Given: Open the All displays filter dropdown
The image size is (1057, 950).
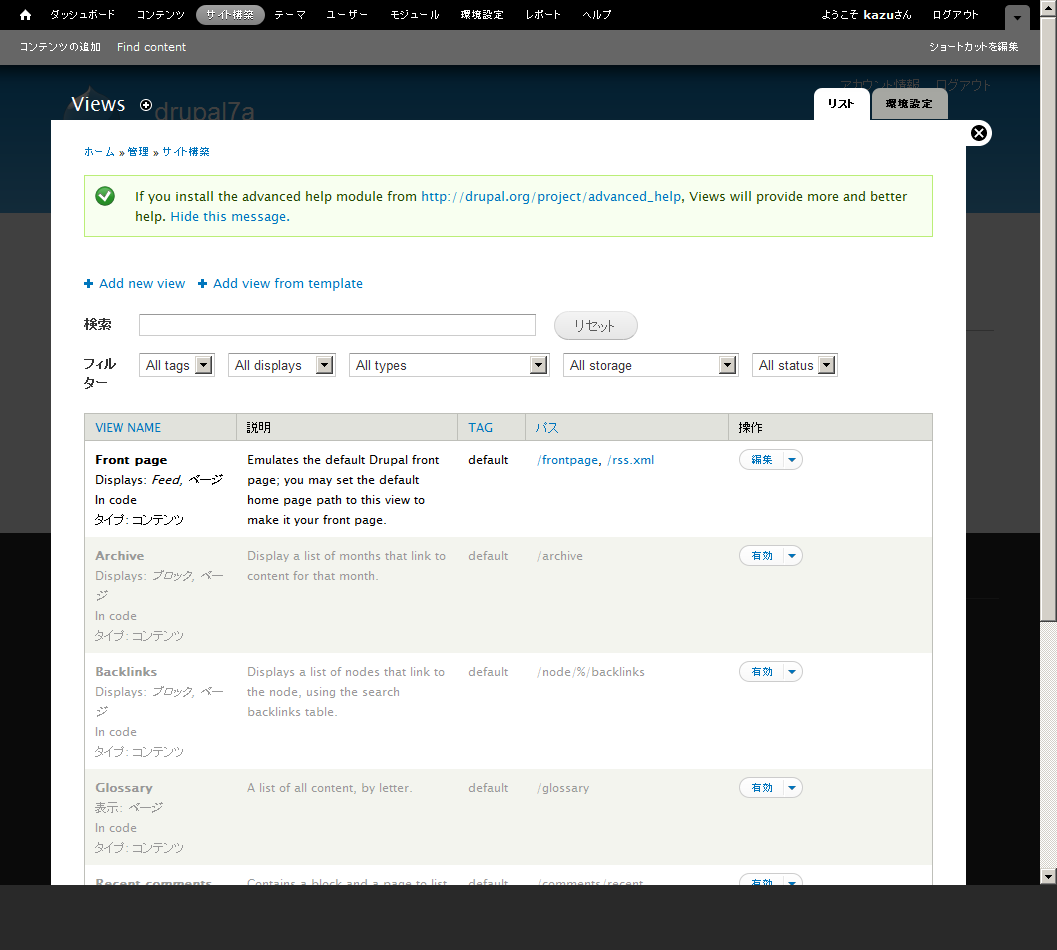Looking at the screenshot, I should click(x=282, y=365).
